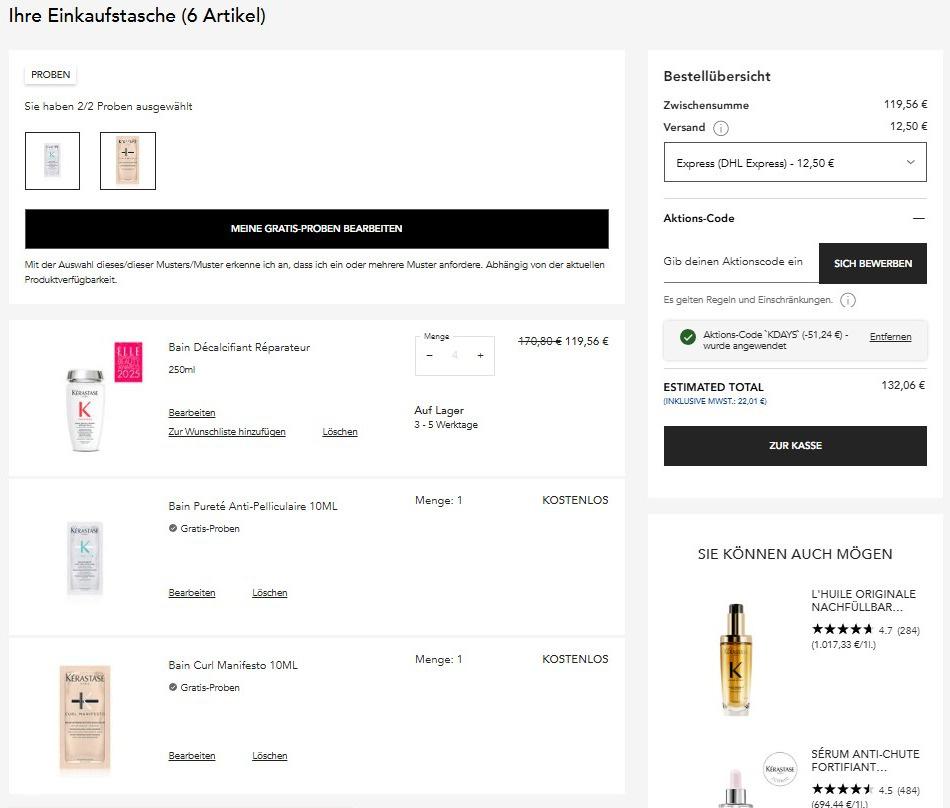Select the second sample thumbnail, Curl Manifesto
Viewport: 950px width, 808px height.
click(x=128, y=161)
